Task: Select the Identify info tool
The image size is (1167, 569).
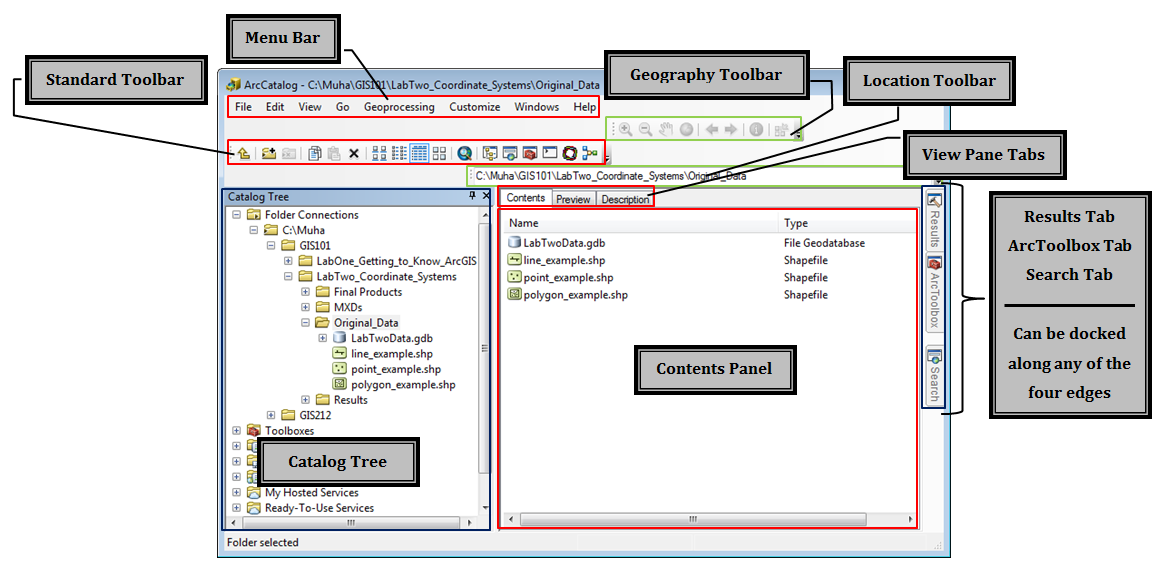Action: [756, 129]
